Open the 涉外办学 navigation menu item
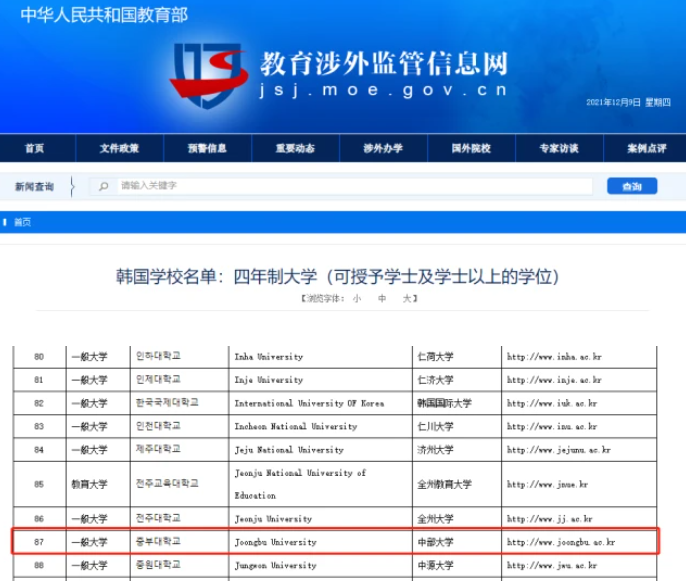Viewport: 686px width, 586px height. tap(383, 148)
